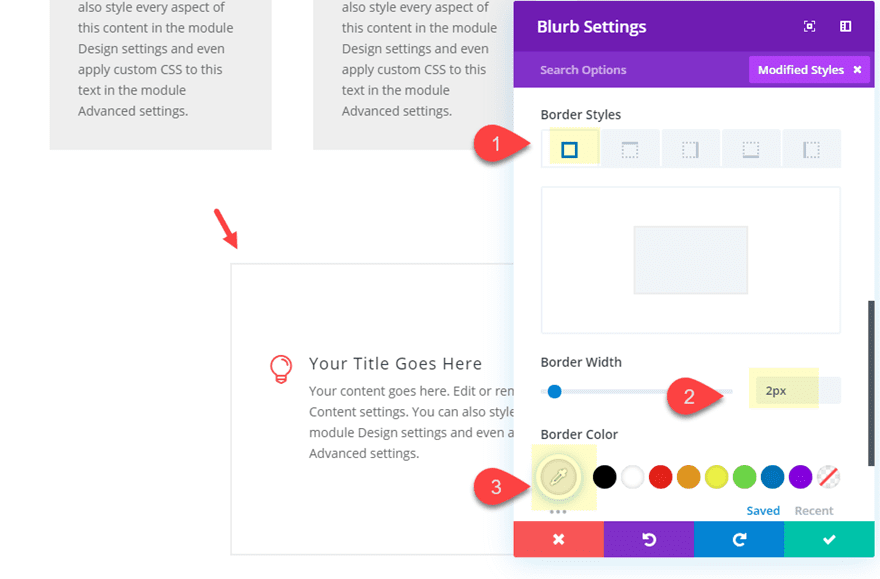The width and height of the screenshot is (880, 579).
Task: Select the left border style icon
Action: click(811, 150)
